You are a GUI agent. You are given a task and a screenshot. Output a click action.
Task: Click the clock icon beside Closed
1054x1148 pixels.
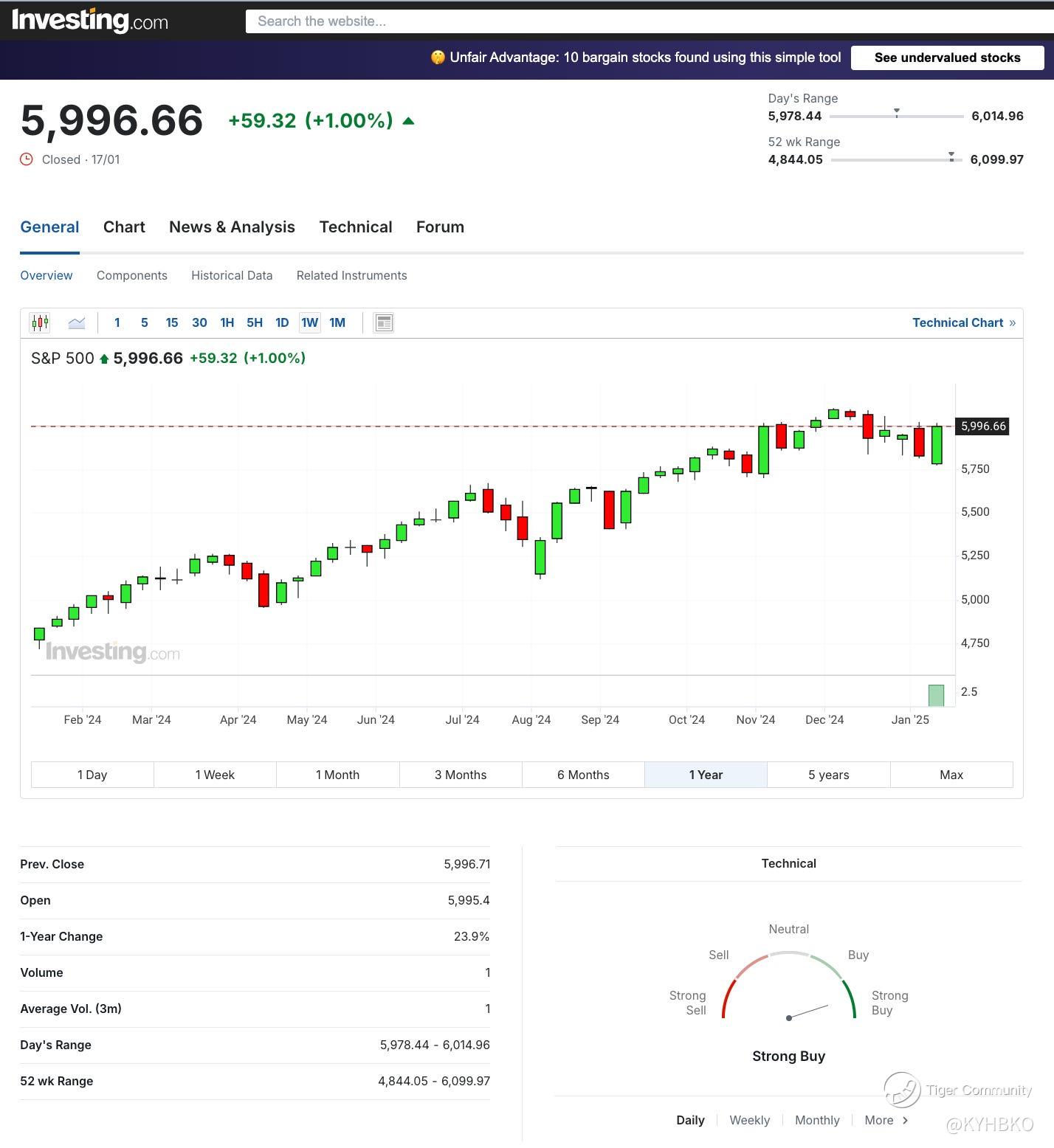click(x=27, y=159)
